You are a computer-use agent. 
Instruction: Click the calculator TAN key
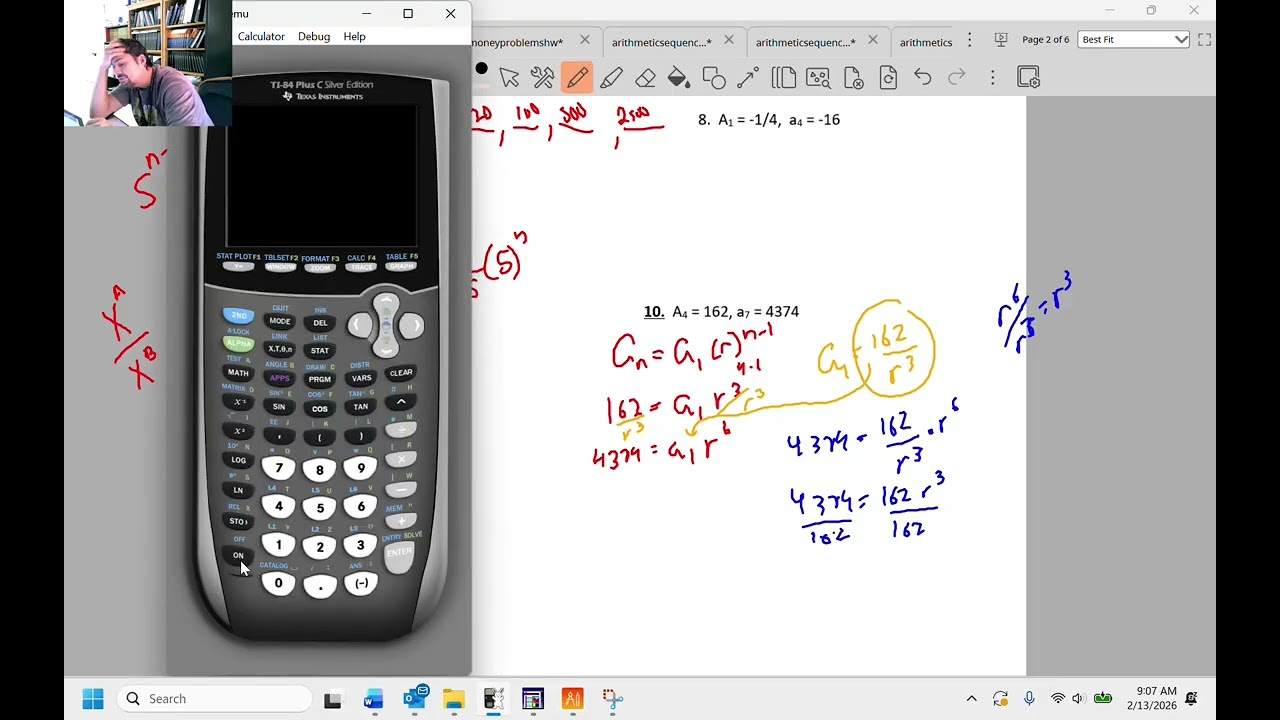tap(361, 407)
